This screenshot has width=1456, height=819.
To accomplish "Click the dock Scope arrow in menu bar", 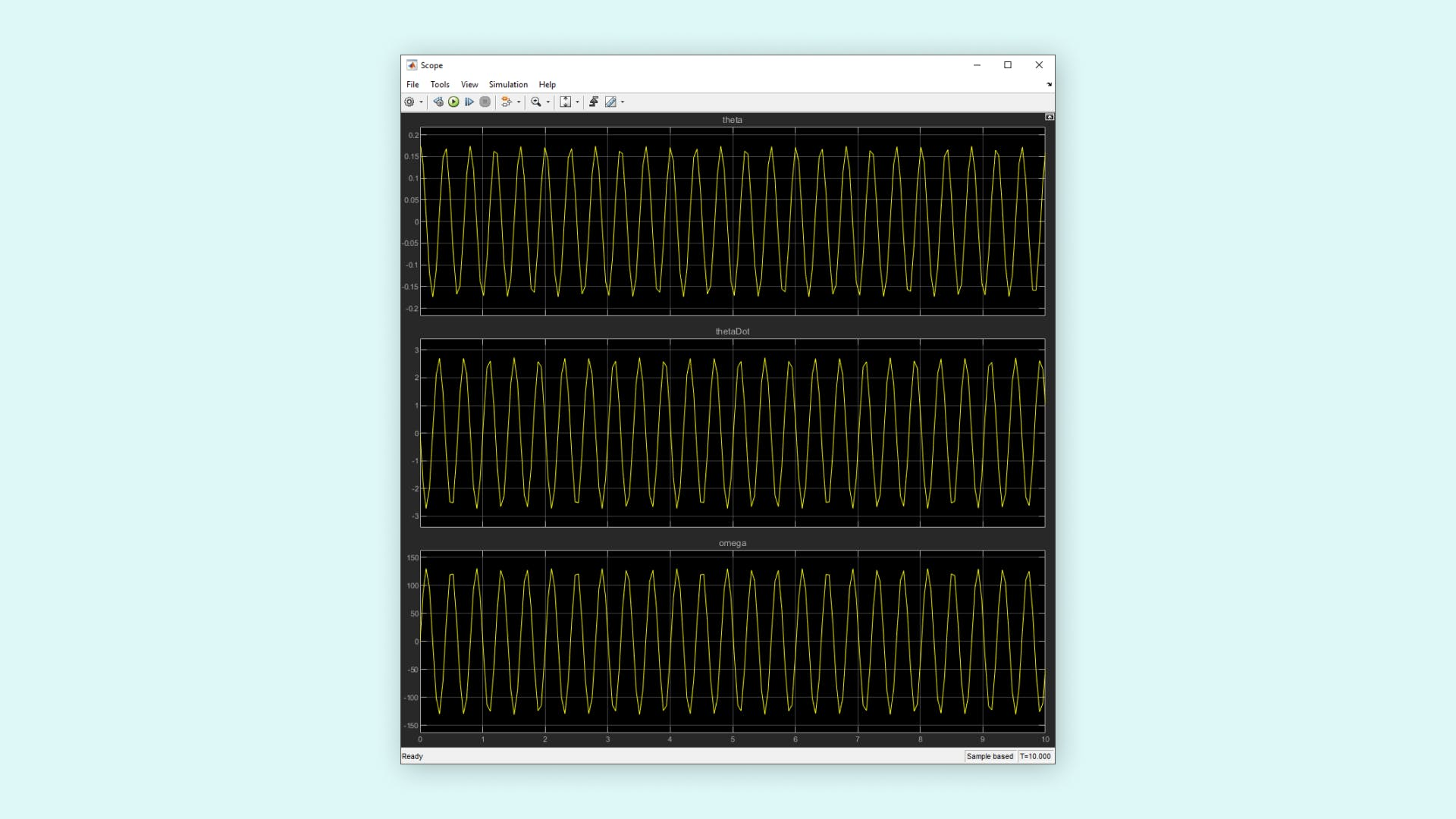I will tap(1050, 84).
